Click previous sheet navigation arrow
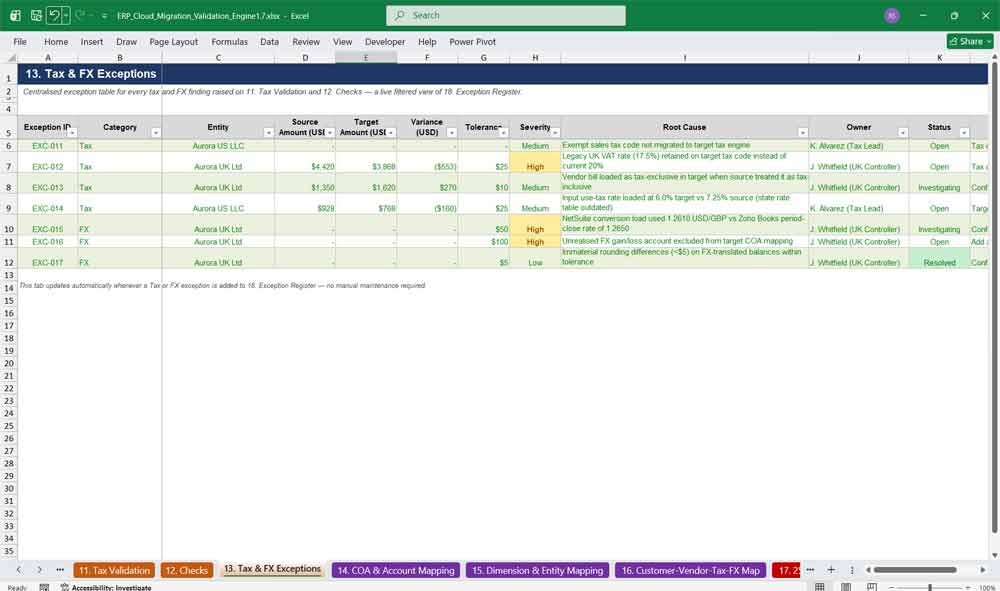Screen dimensions: 1000x591 [x=19, y=569]
